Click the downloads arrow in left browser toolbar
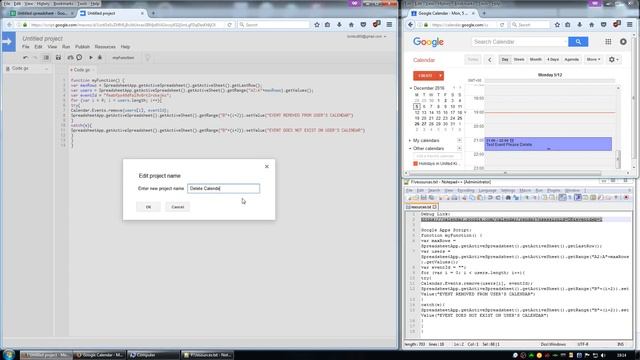640x360 pixels. (339, 25)
